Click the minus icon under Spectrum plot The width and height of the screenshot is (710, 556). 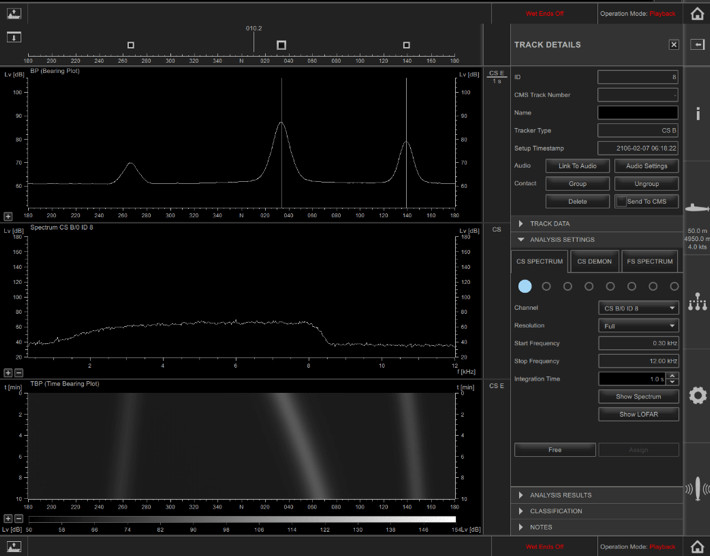point(19,373)
